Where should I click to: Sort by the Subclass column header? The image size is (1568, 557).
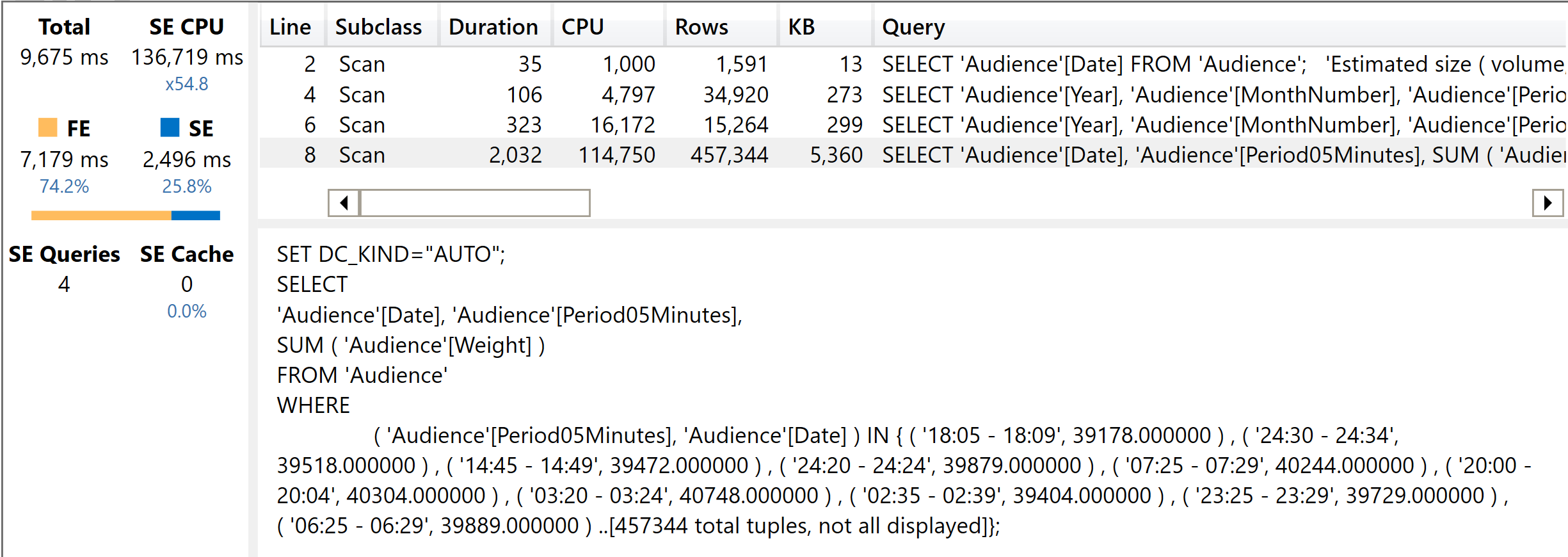[378, 28]
